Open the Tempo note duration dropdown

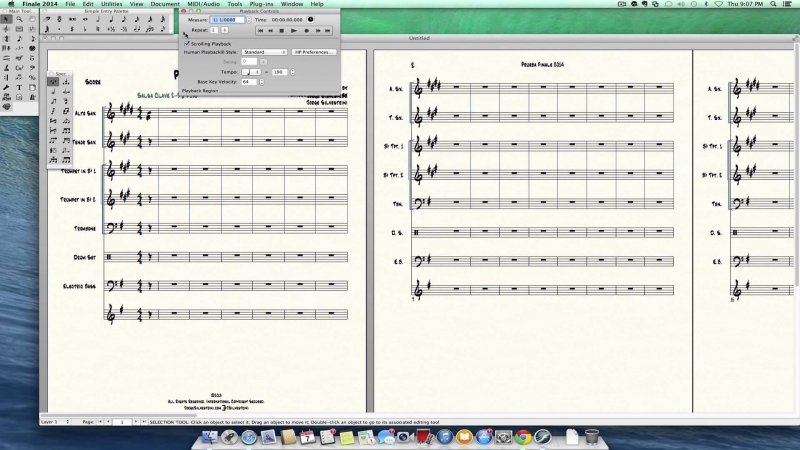[x=251, y=72]
